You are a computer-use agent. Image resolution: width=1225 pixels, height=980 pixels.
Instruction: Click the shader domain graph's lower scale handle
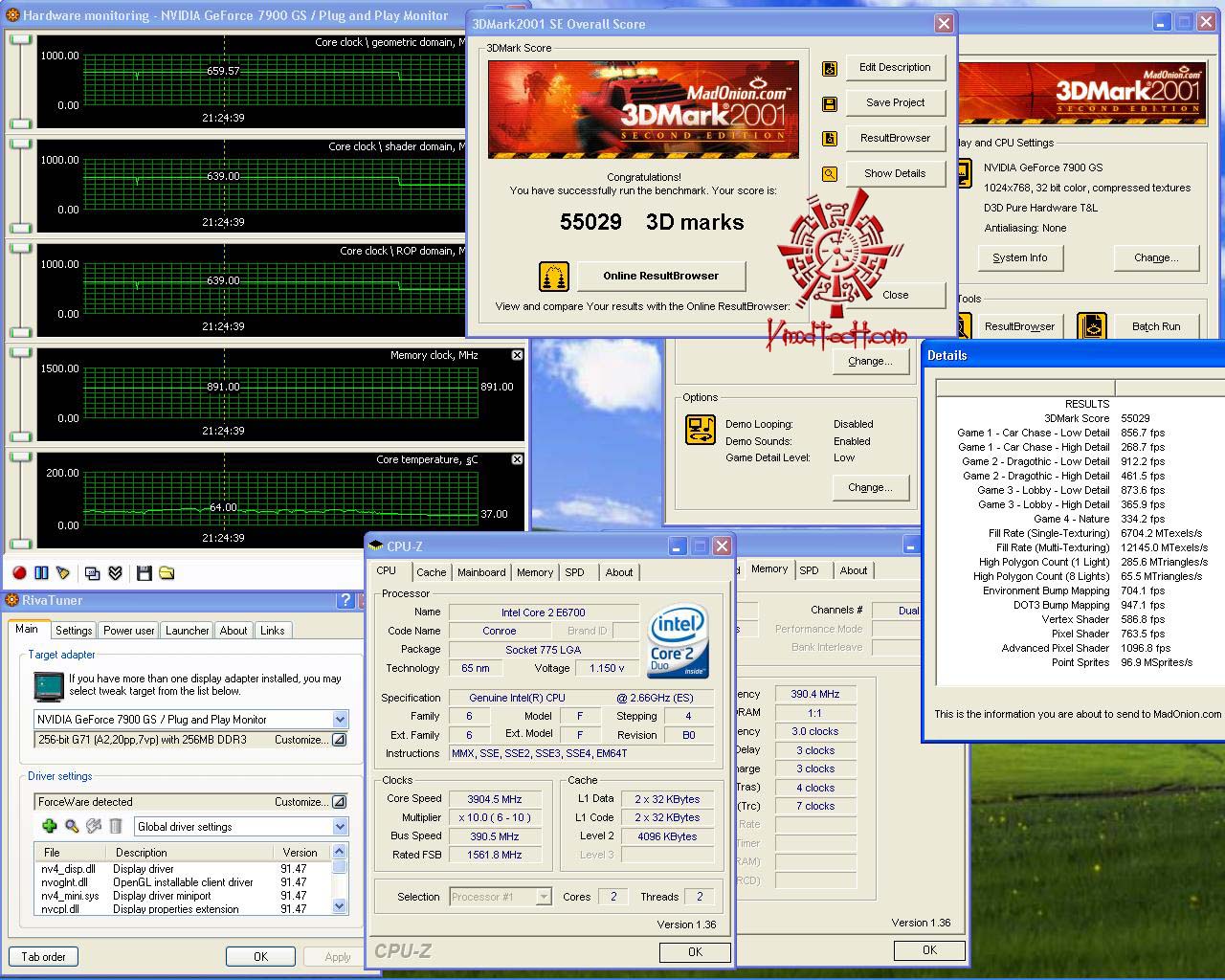click(x=20, y=227)
